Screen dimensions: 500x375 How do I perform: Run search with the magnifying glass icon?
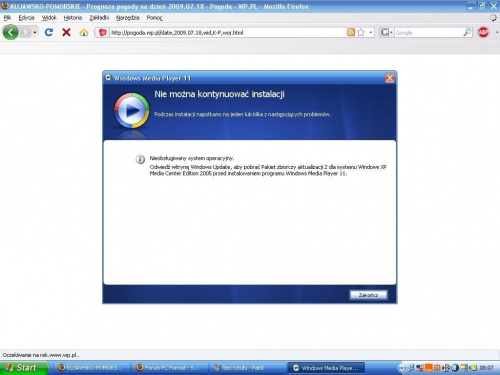(x=467, y=32)
